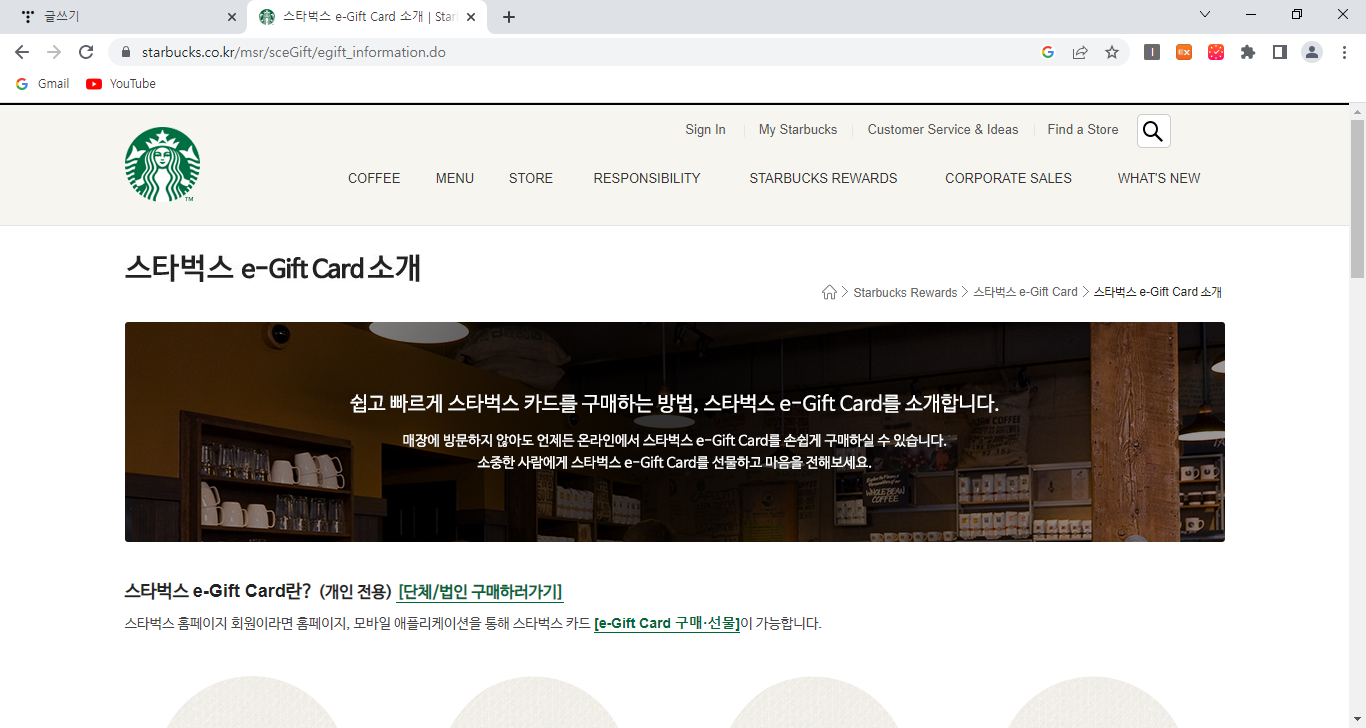Click the 스타벅스 e-Gift Card 소개 page heading
The width and height of the screenshot is (1366, 728).
(x=273, y=268)
